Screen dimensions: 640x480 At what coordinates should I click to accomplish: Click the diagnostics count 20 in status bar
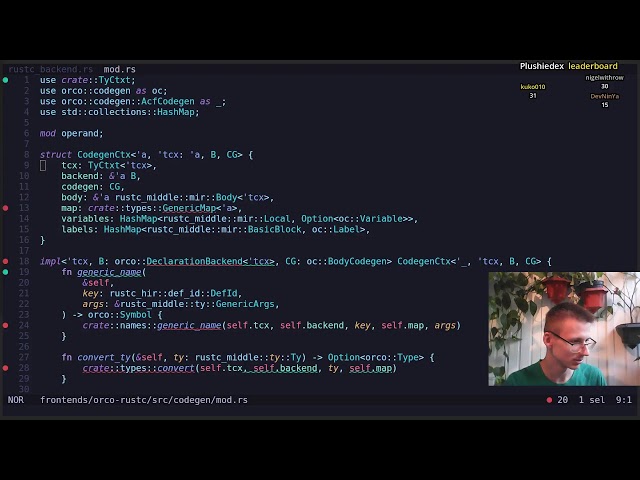562,400
